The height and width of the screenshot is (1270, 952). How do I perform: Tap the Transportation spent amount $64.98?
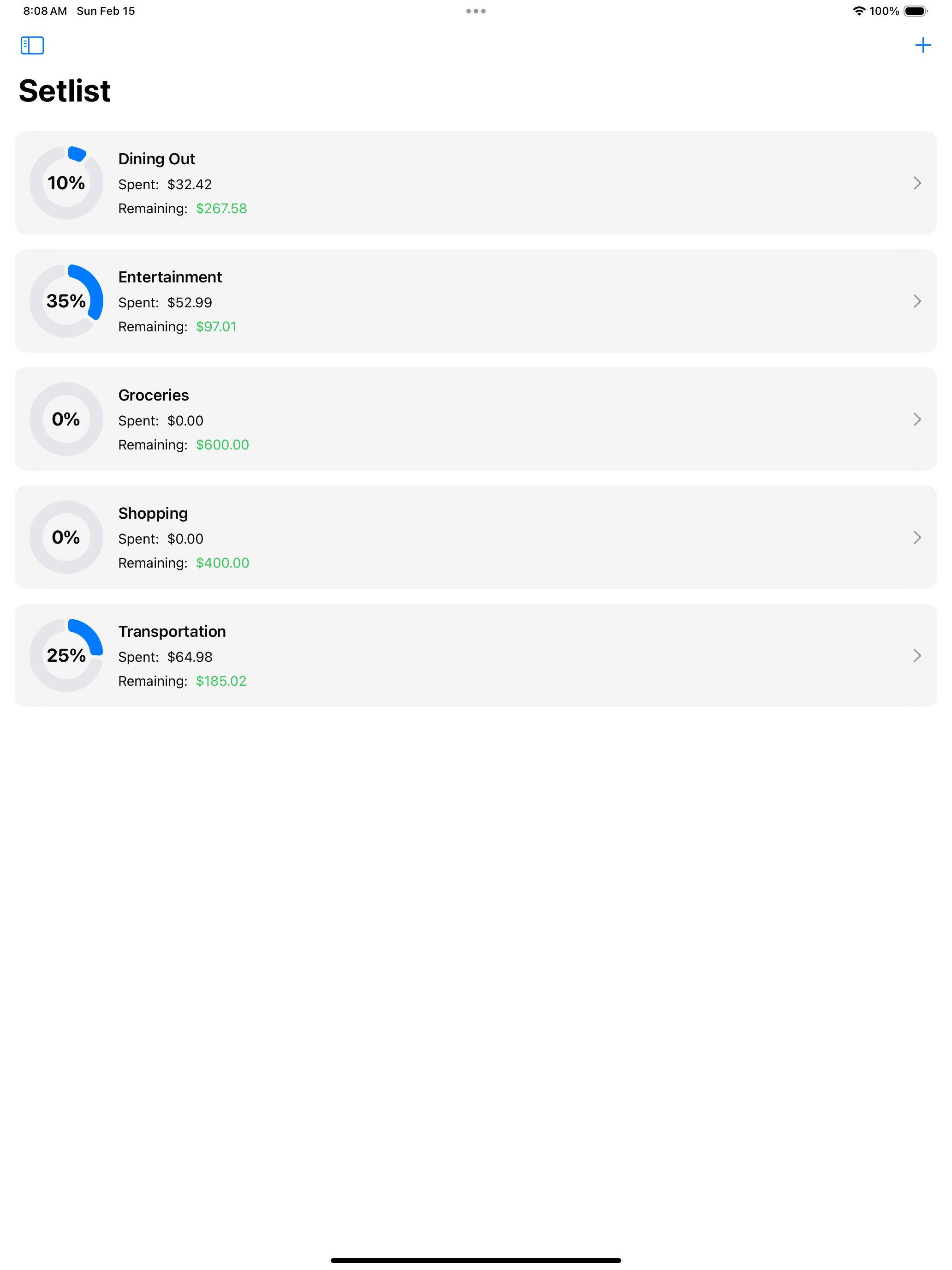(190, 657)
